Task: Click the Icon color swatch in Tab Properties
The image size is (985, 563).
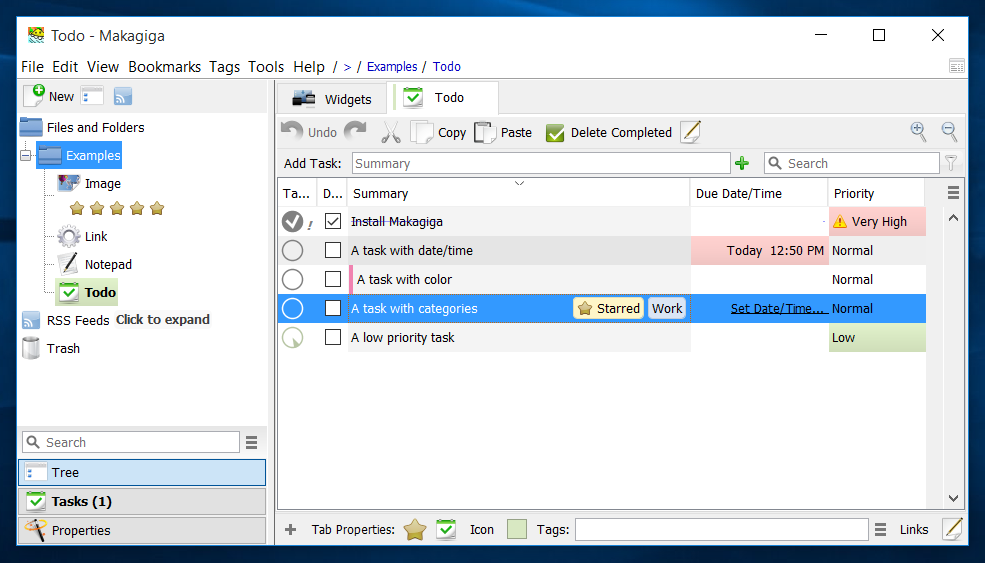Action: pyautogui.click(x=516, y=529)
